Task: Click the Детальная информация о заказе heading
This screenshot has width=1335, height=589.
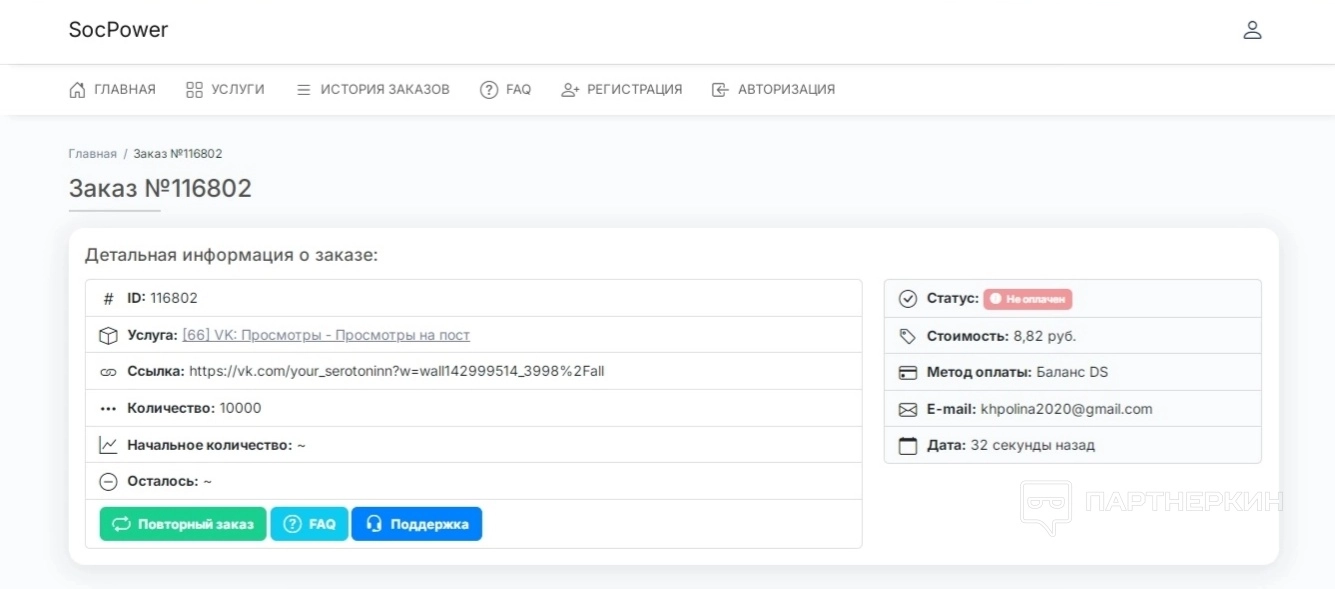Action: 232,255
